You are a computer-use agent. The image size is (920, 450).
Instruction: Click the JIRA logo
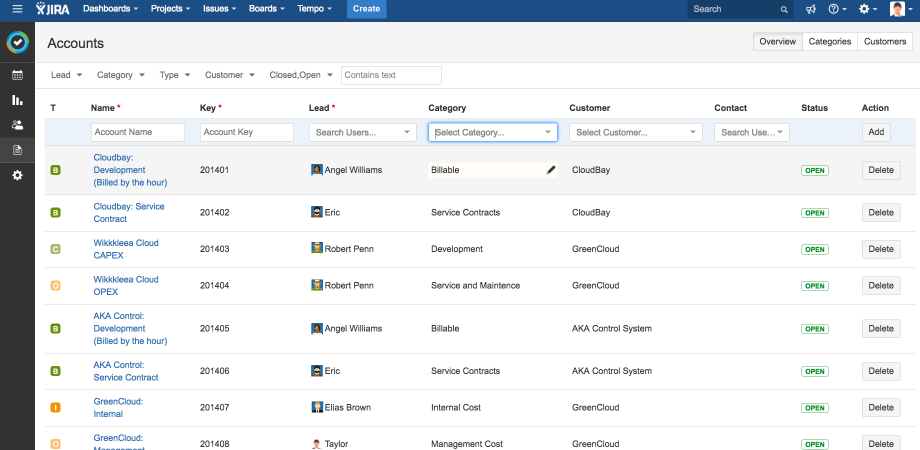[x=52, y=9]
